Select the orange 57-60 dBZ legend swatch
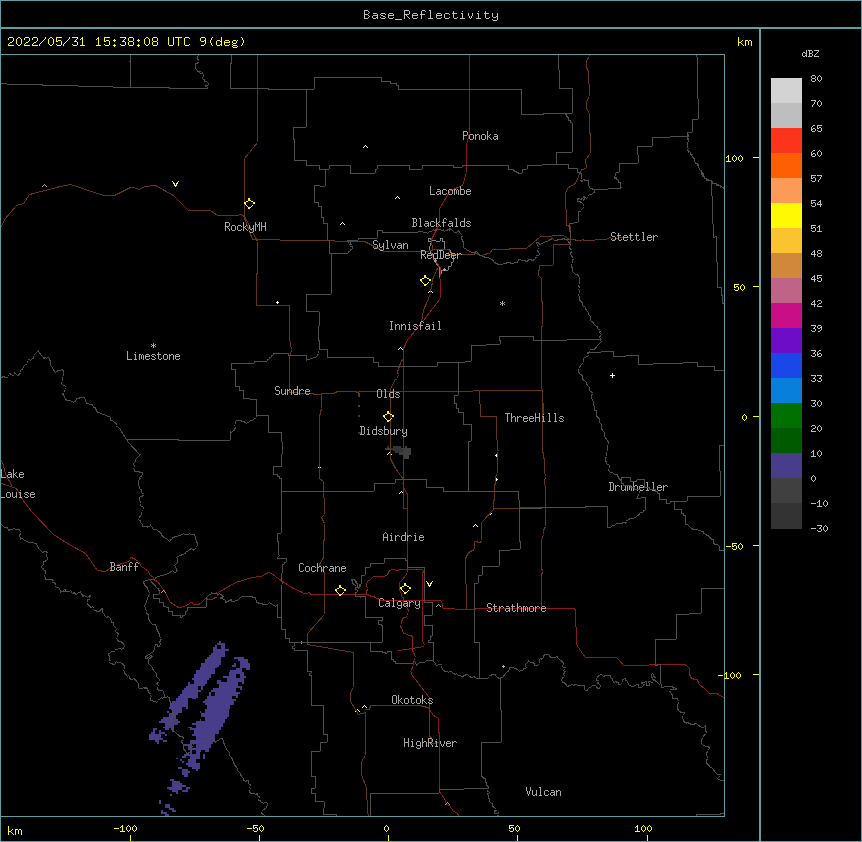862x842 pixels. [786, 165]
